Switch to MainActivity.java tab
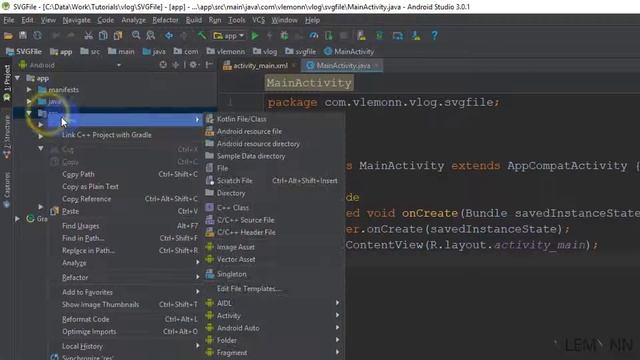Viewport: 640px width, 360px height. (x=343, y=65)
